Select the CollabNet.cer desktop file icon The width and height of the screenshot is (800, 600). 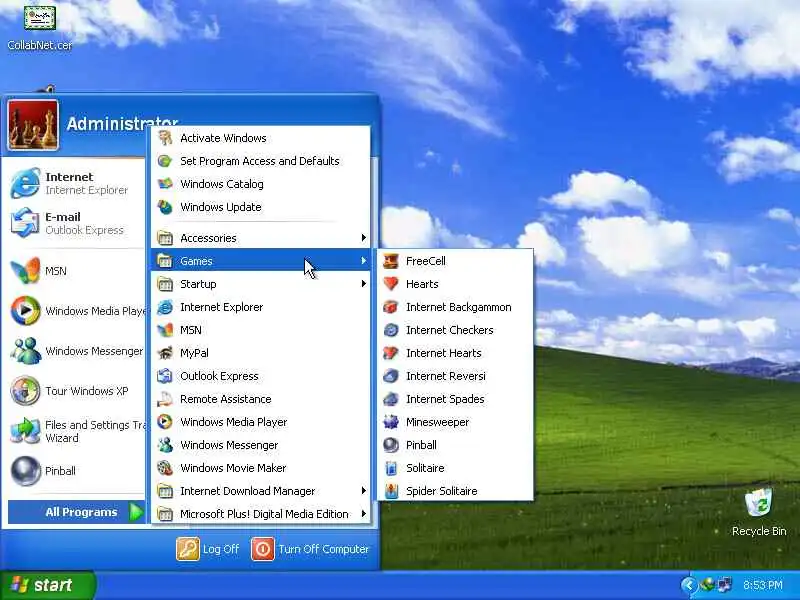pyautogui.click(x=40, y=18)
